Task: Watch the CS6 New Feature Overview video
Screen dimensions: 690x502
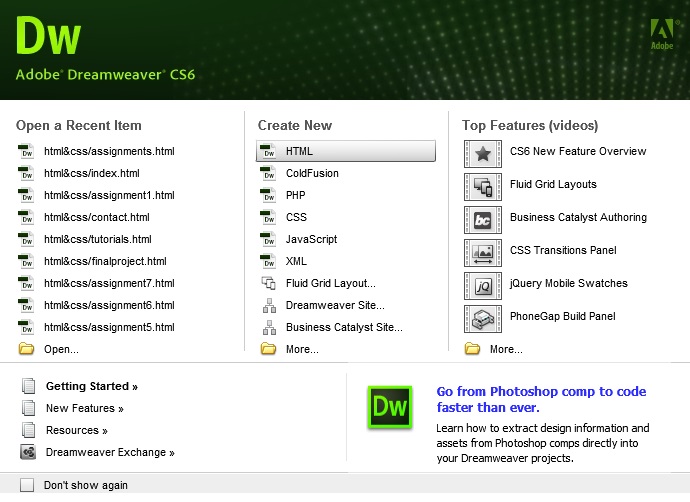Action: pyautogui.click(x=578, y=151)
